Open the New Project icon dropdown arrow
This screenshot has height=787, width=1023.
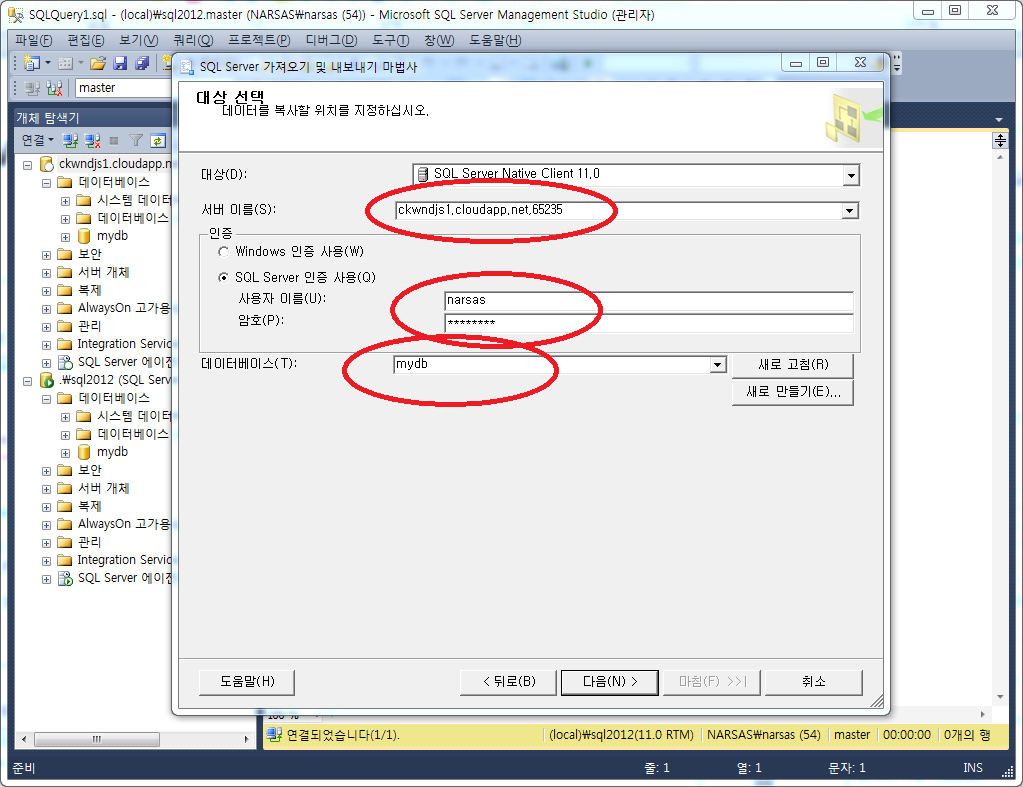click(x=47, y=63)
